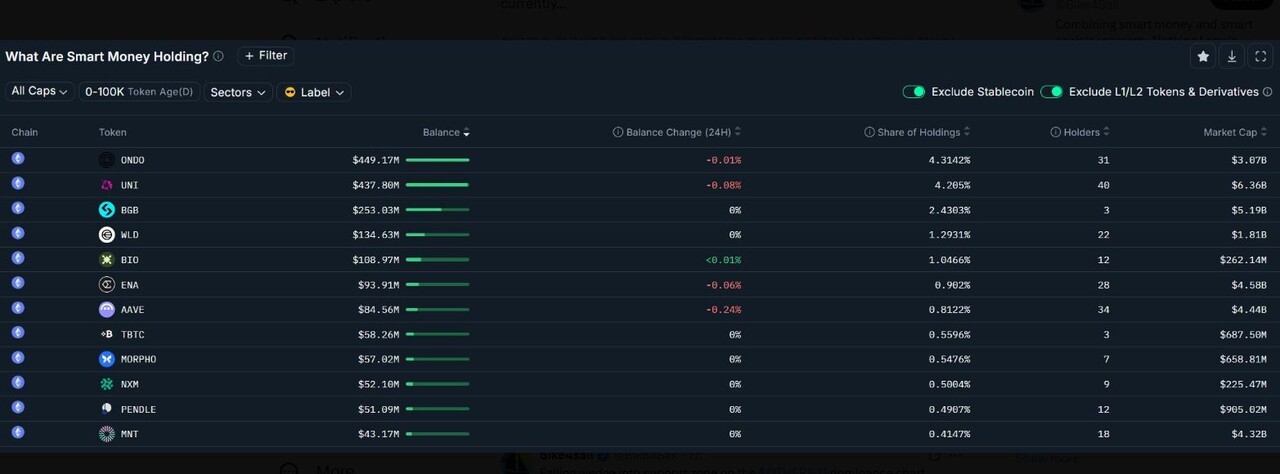
Task: Click the ONDO token icon
Action: click(107, 160)
